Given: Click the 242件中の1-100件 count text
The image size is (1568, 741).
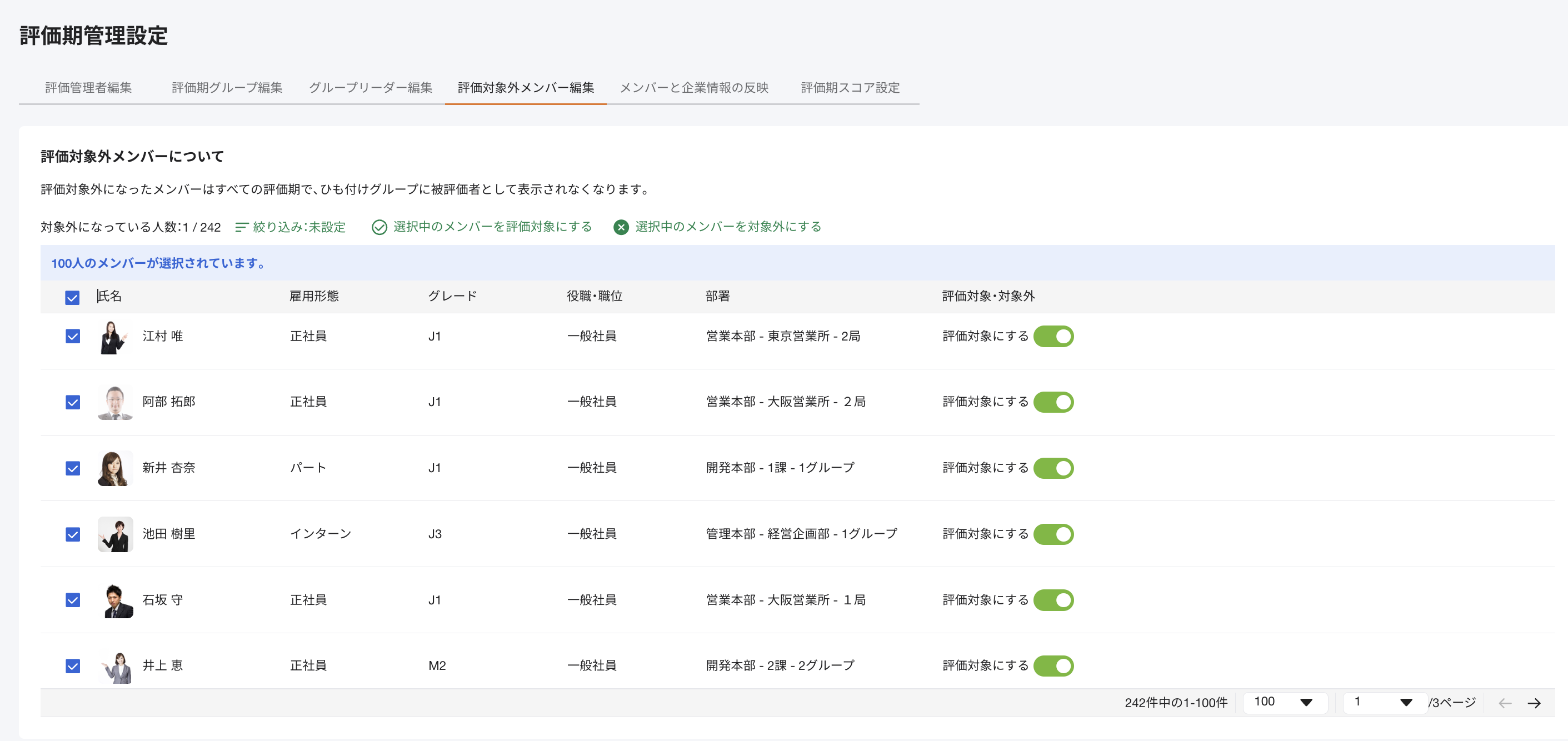Looking at the screenshot, I should tap(1175, 703).
